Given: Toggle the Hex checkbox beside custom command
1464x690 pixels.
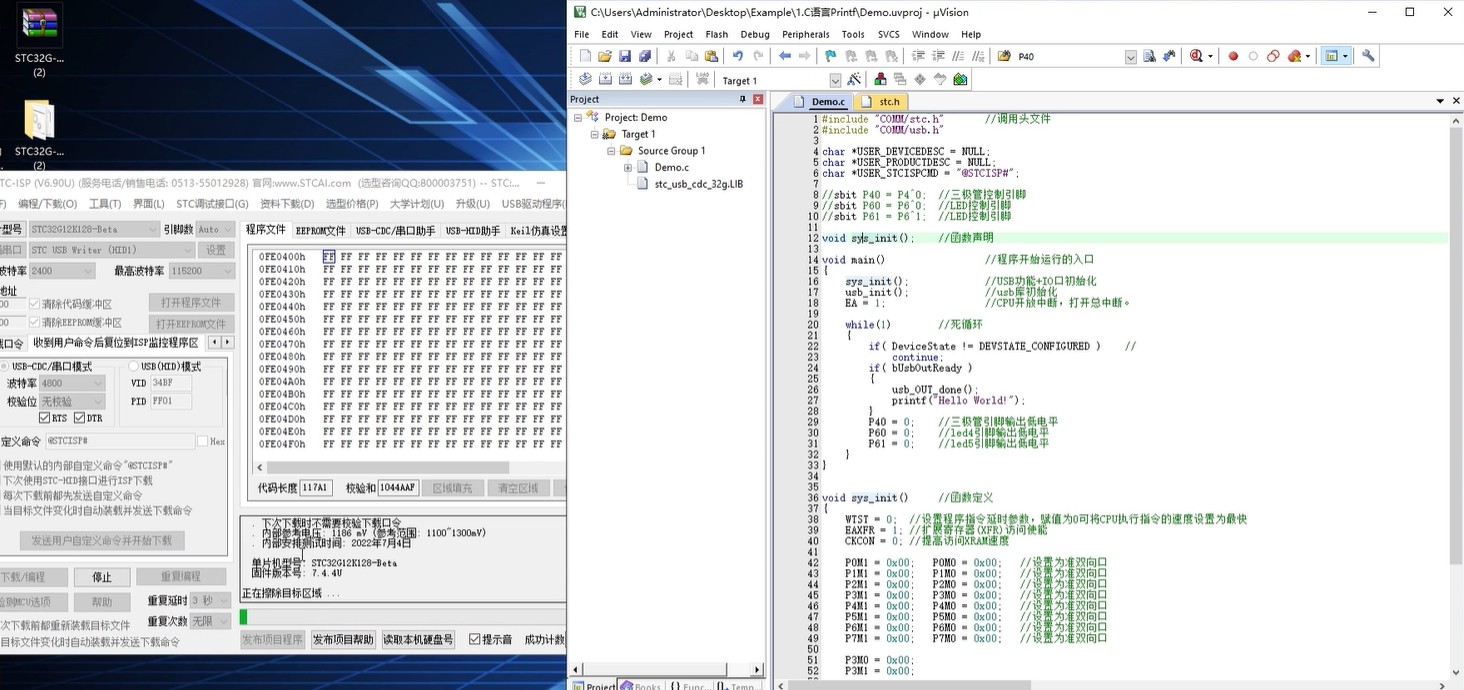Looking at the screenshot, I should 203,441.
